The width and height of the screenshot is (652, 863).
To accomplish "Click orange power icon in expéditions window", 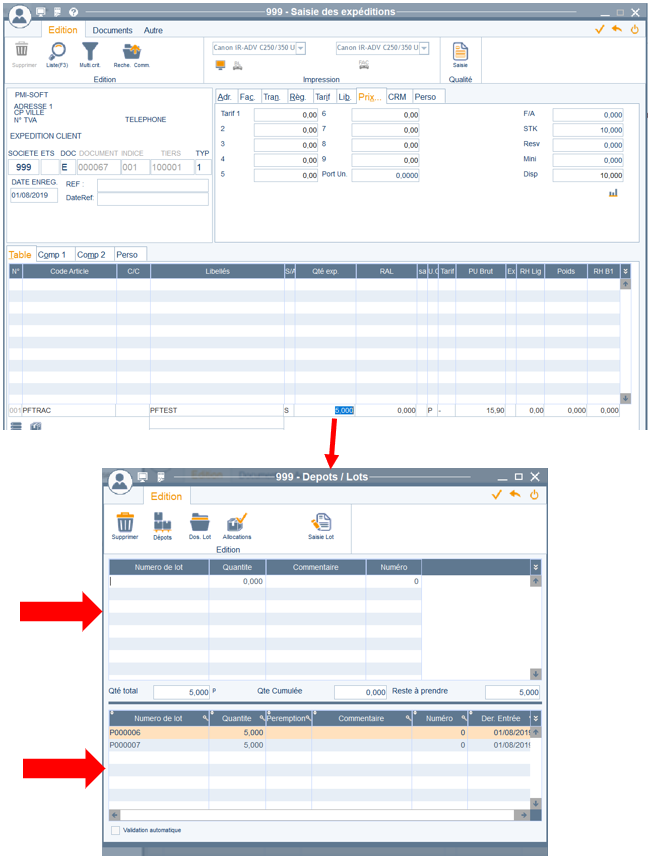I will [634, 29].
